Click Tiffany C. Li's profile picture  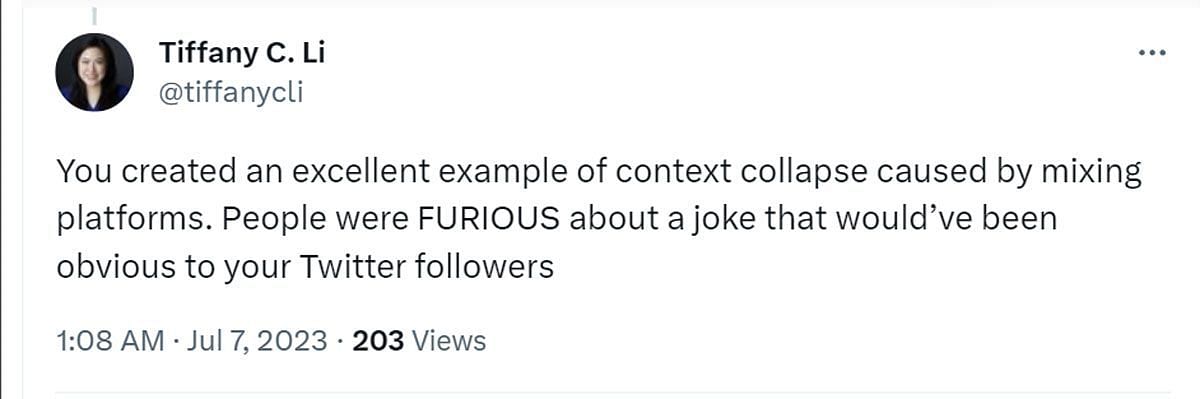click(x=95, y=72)
